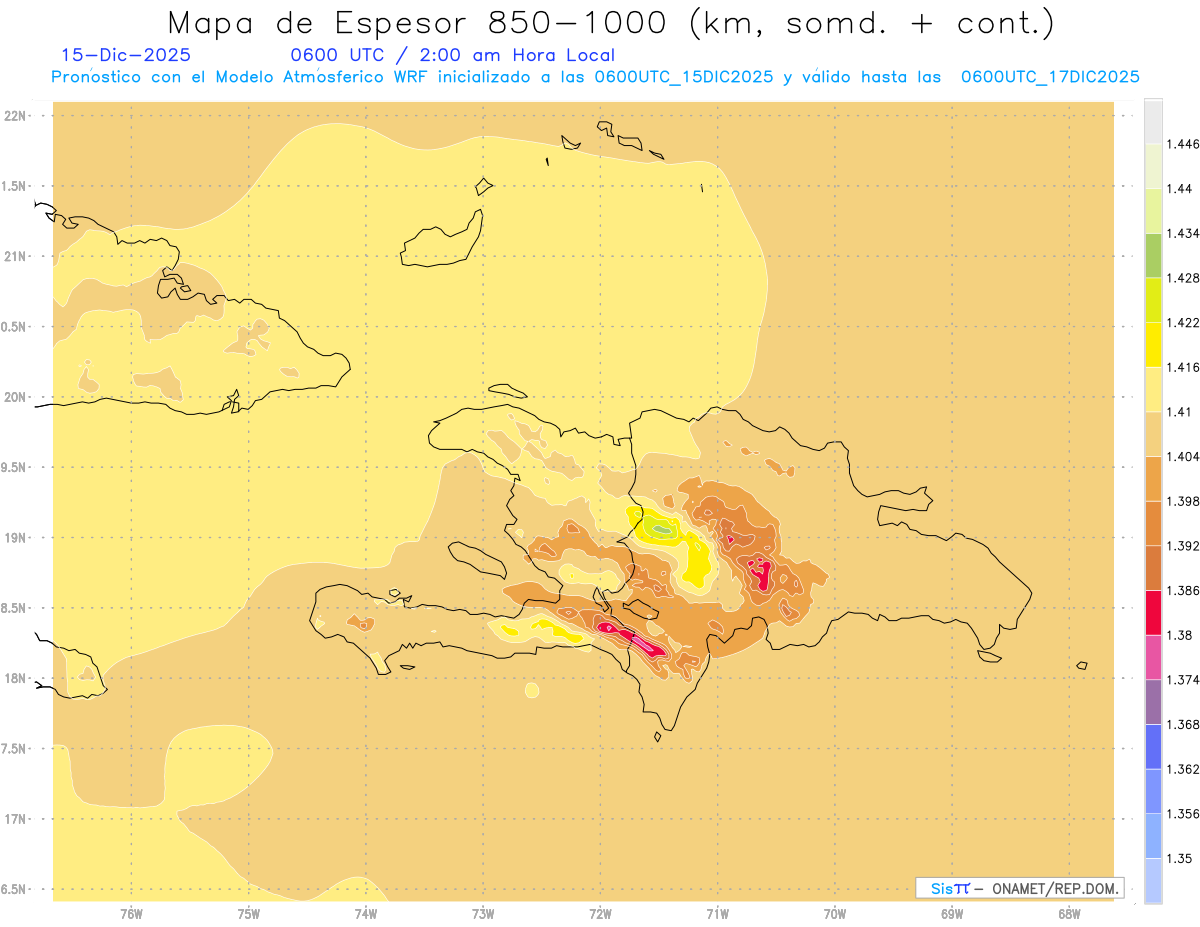Click the tan swatch between 1.404 and 1.41
The image size is (1200, 927).
(x=1153, y=434)
